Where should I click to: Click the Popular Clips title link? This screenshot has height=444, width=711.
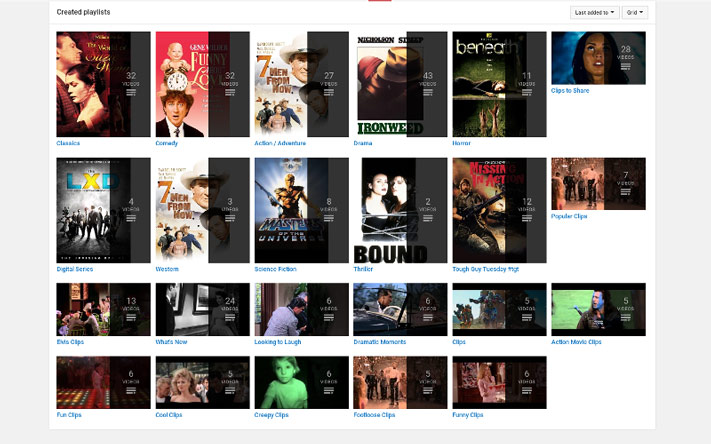[569, 216]
